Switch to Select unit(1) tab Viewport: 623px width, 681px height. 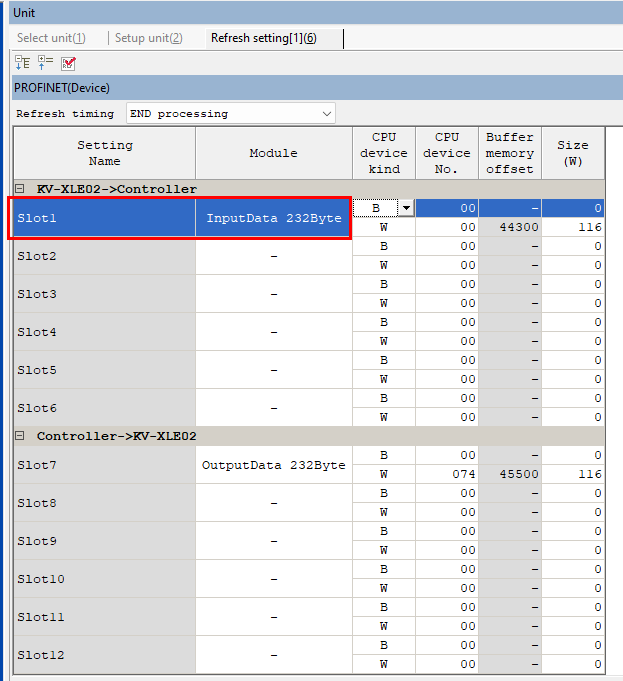tap(51, 38)
